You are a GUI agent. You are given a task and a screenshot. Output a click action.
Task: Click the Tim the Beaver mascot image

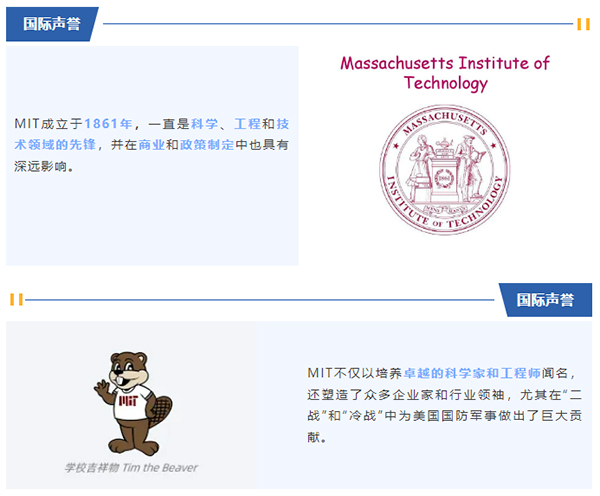tap(134, 403)
